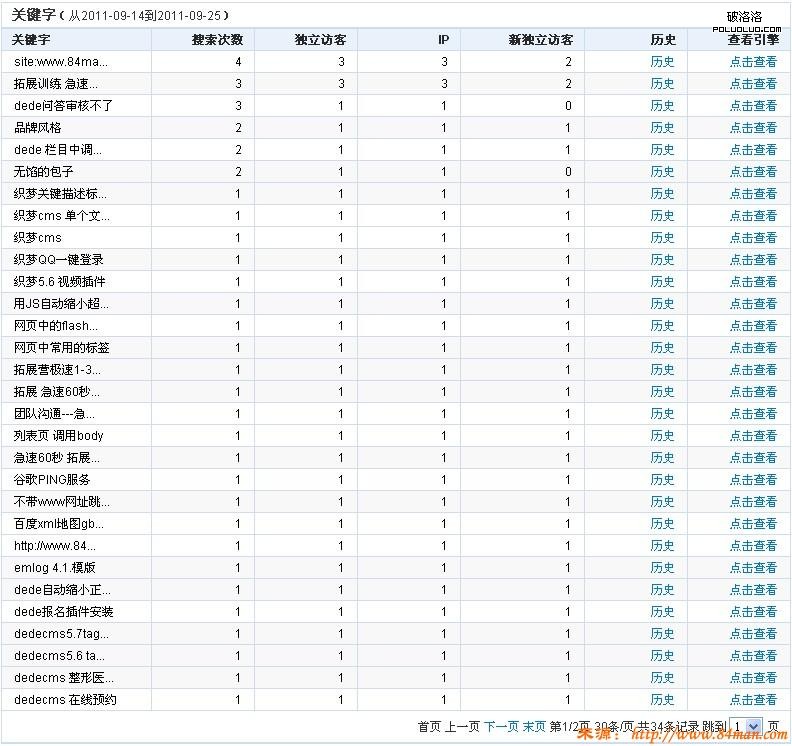The image size is (792, 746).
Task: Click 上一页 previous page link
Action: point(462,726)
